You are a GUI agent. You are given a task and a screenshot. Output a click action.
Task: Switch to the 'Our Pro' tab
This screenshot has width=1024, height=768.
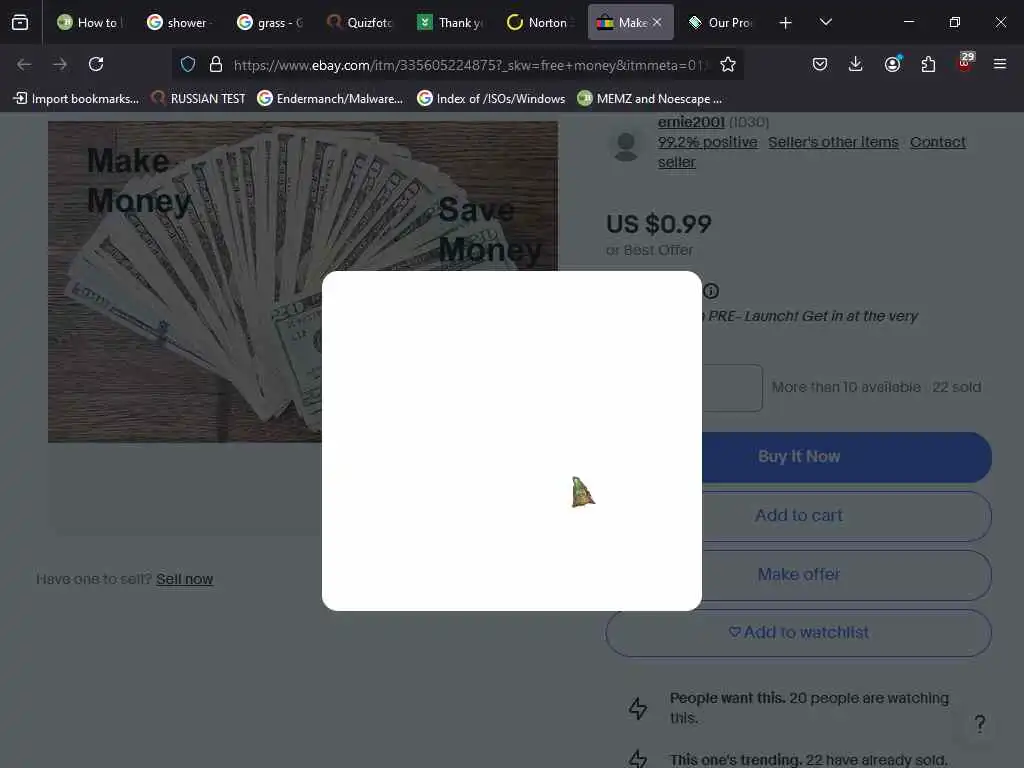click(720, 22)
